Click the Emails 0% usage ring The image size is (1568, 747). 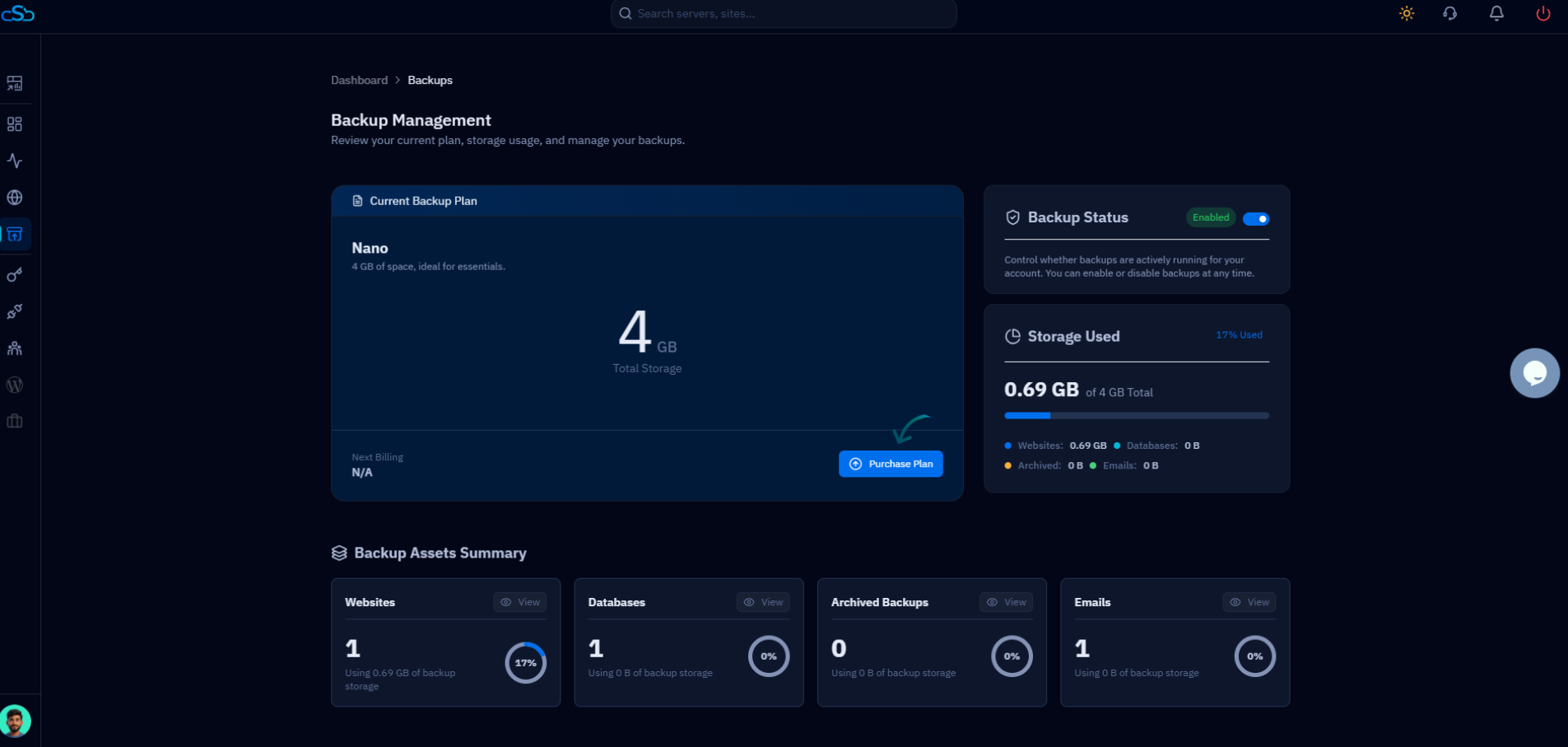click(1255, 656)
